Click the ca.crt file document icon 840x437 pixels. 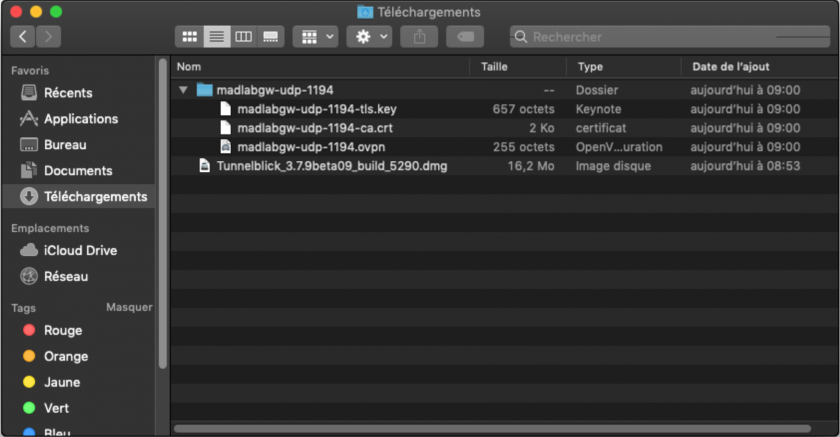(x=226, y=127)
